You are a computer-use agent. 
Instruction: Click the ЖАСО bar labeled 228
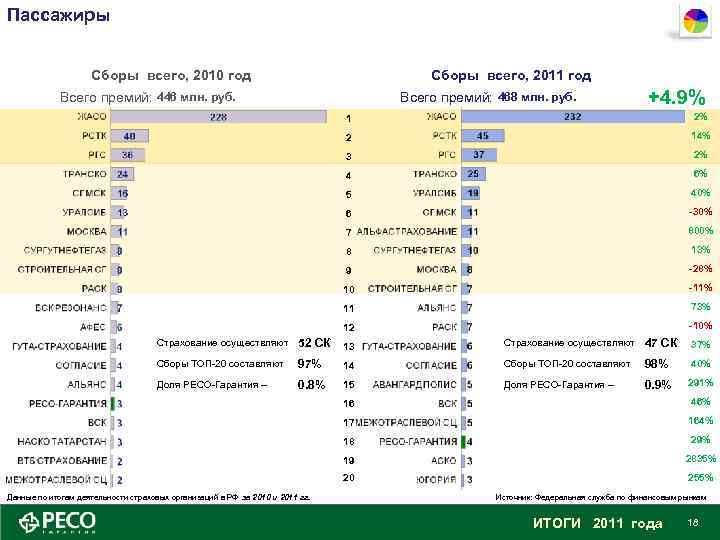pyautogui.click(x=219, y=117)
